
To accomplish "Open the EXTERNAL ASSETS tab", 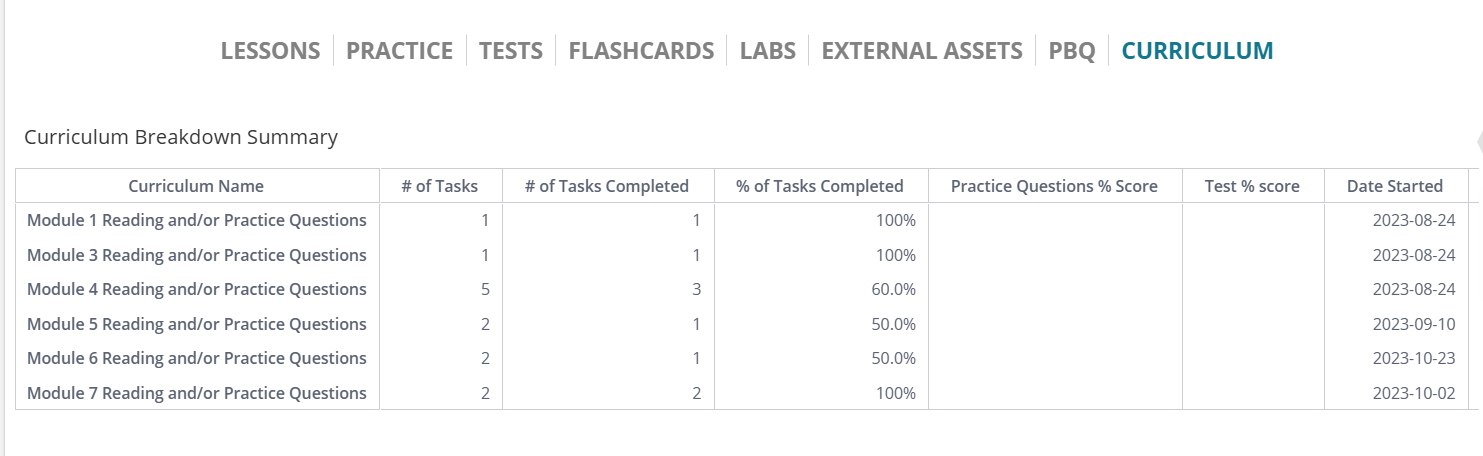I will tap(922, 51).
